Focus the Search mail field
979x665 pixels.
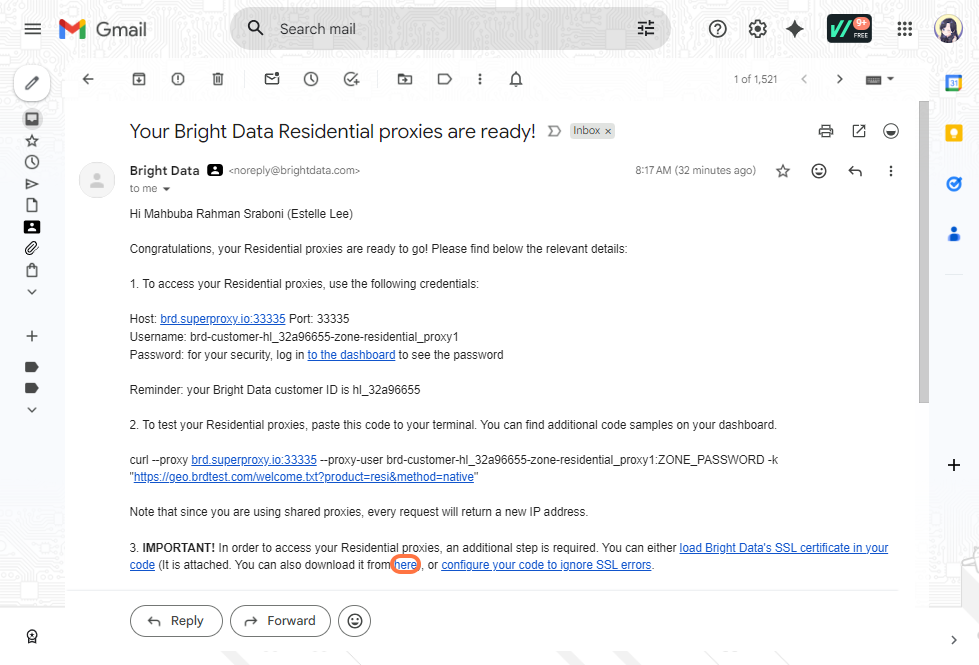coord(450,29)
